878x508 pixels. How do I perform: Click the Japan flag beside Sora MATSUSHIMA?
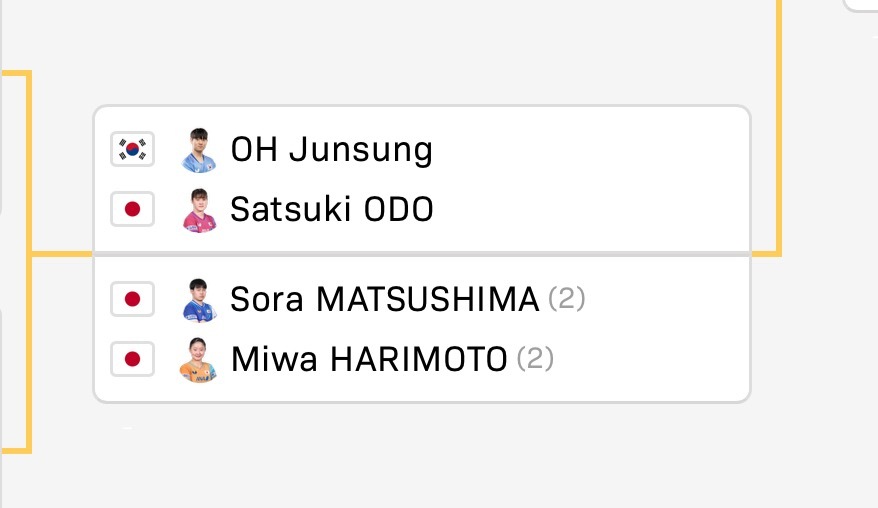tap(132, 299)
